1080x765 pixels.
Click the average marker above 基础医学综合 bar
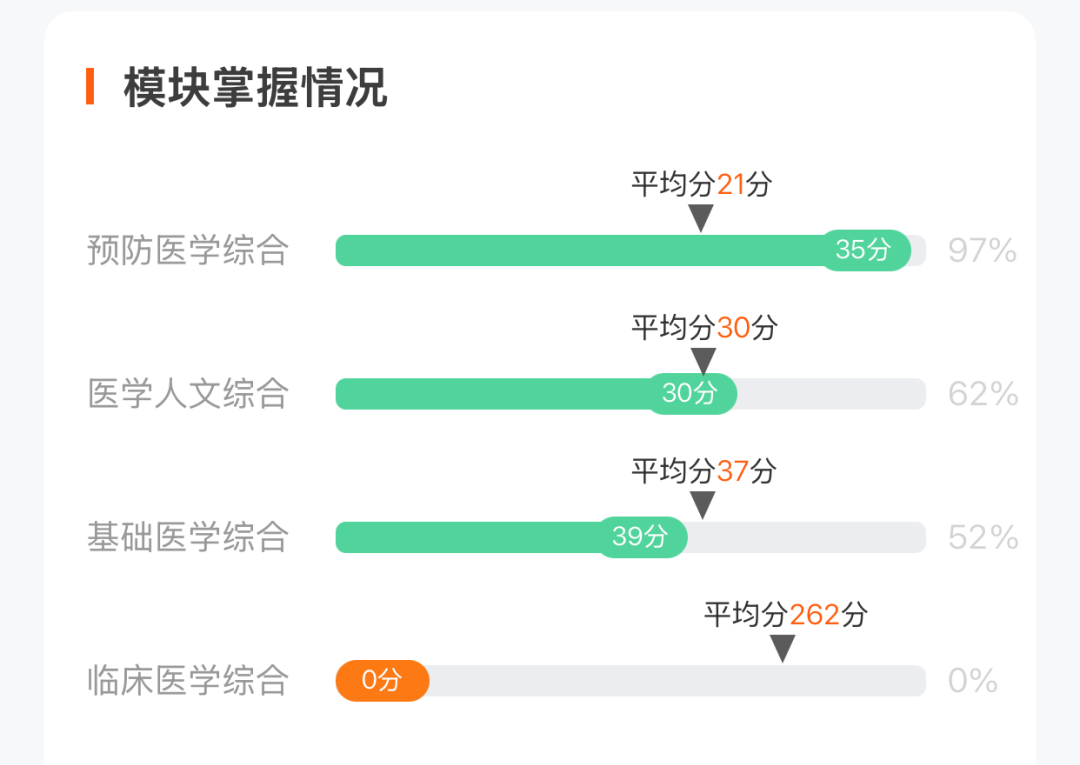click(703, 505)
